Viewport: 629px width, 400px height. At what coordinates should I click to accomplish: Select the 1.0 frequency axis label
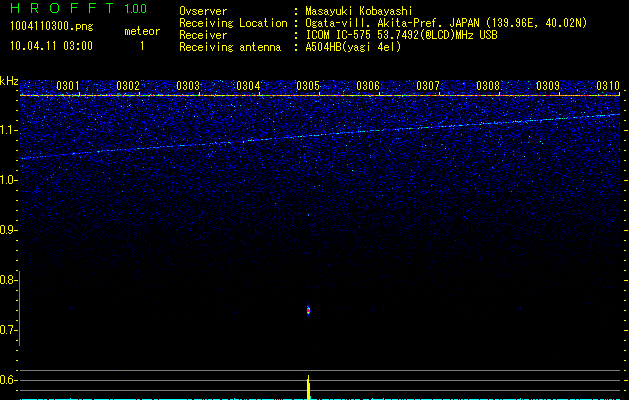coord(9,180)
